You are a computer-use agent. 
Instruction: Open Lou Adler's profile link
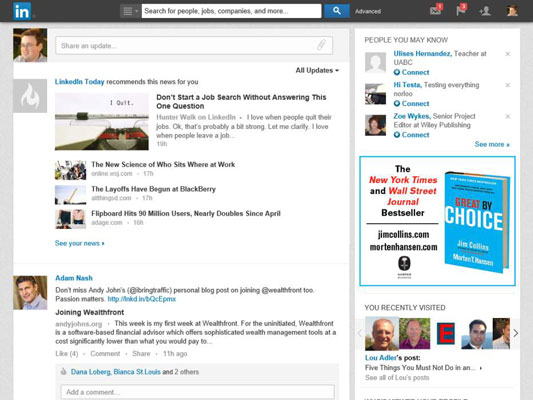pos(380,358)
